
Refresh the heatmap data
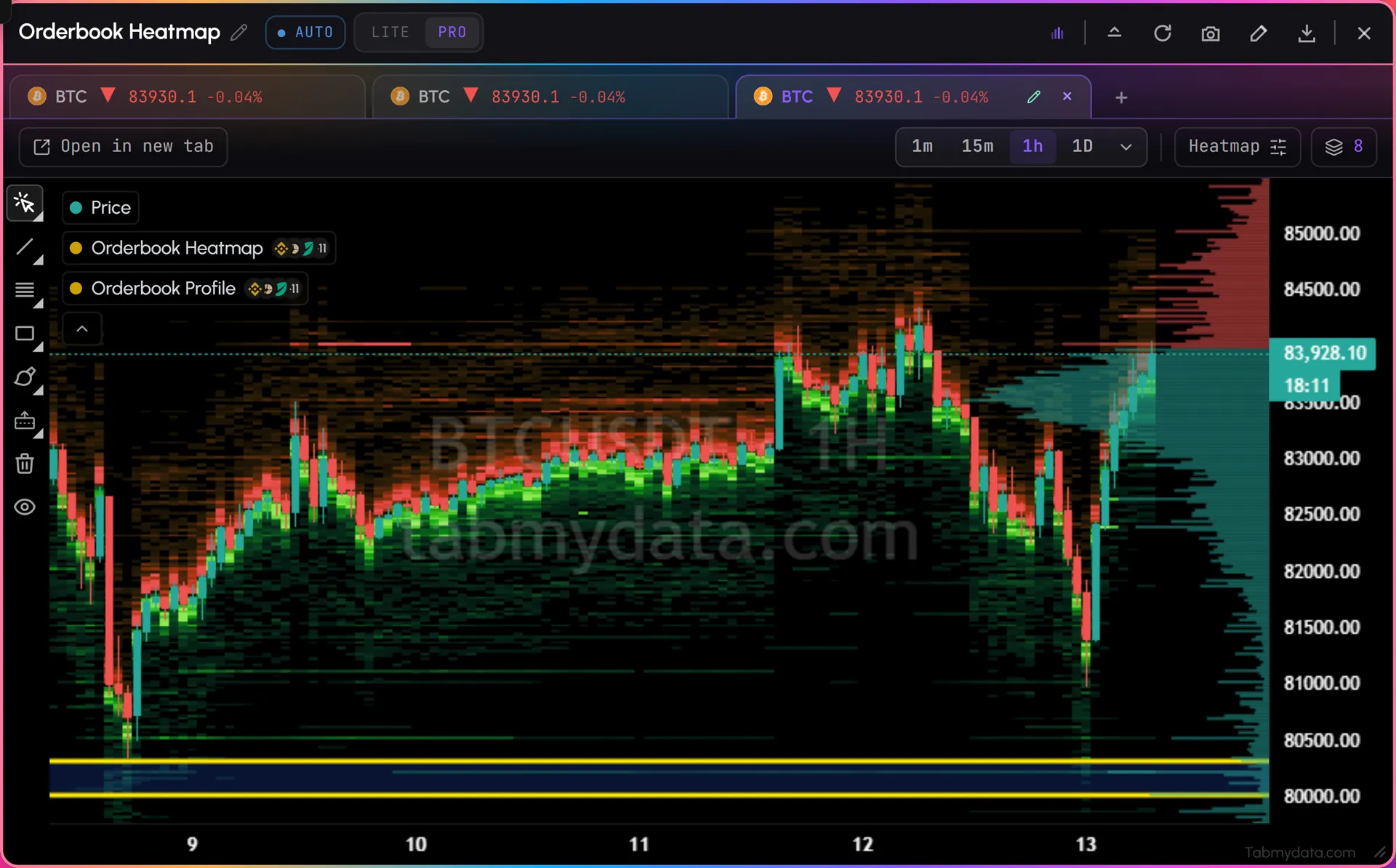coord(1163,33)
